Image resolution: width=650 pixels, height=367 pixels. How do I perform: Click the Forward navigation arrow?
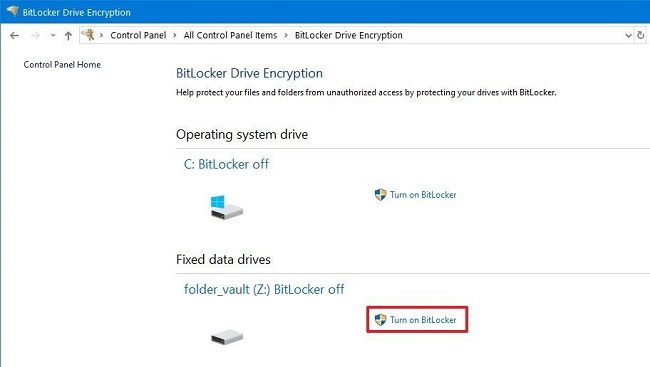[35, 36]
